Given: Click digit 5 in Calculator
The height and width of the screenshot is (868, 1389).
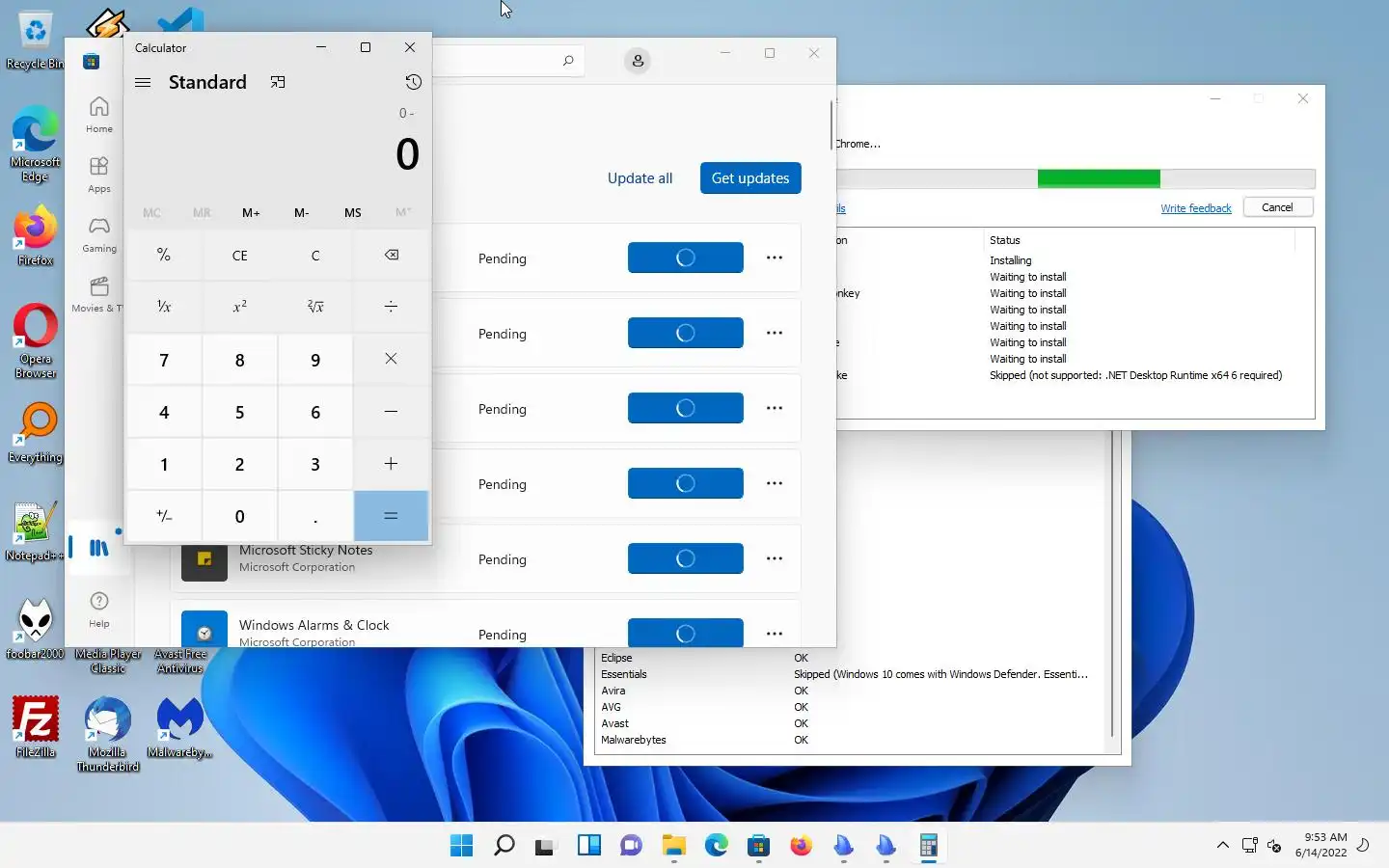Looking at the screenshot, I should point(240,411).
